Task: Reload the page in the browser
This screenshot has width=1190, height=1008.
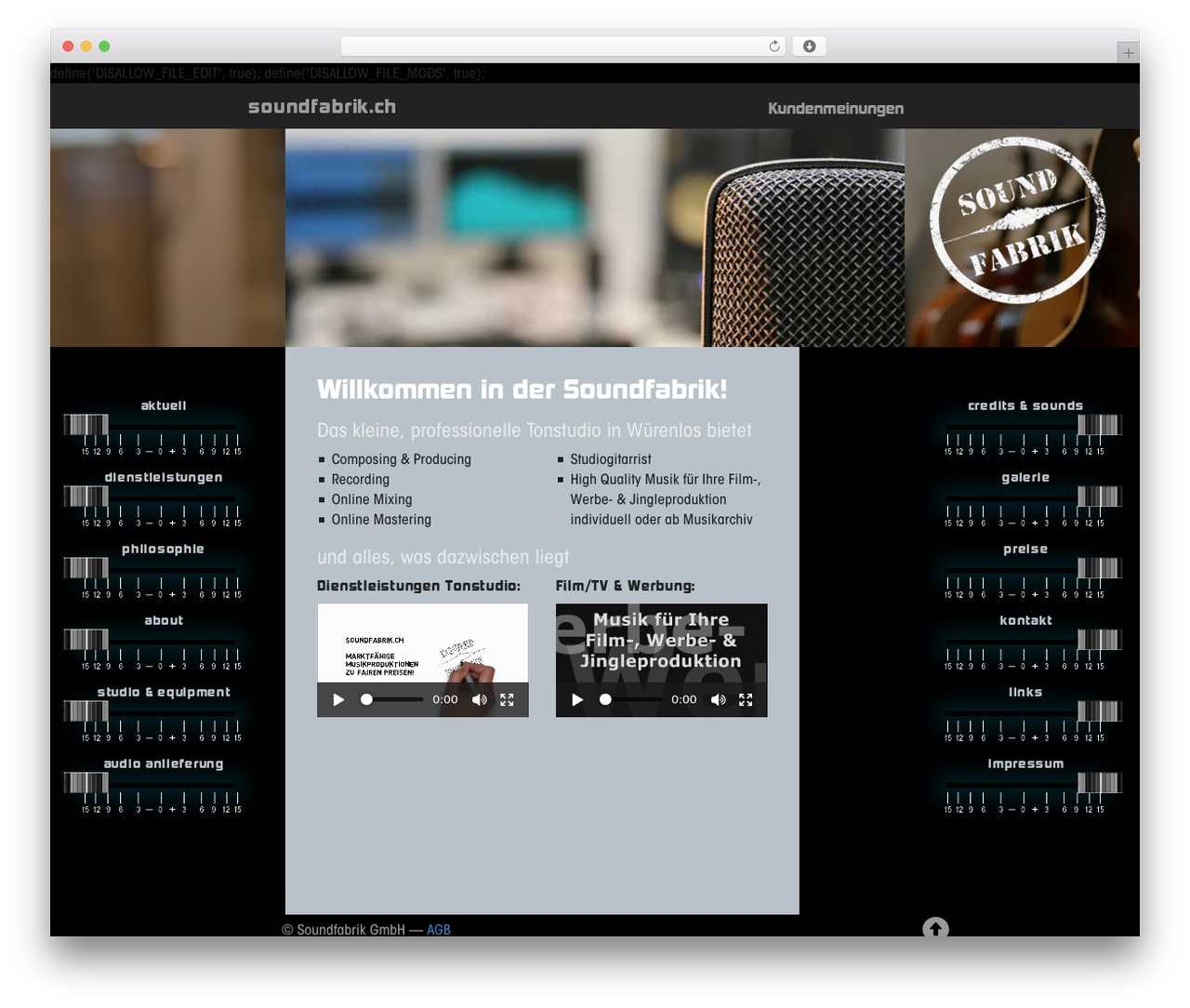Action: coord(774,46)
